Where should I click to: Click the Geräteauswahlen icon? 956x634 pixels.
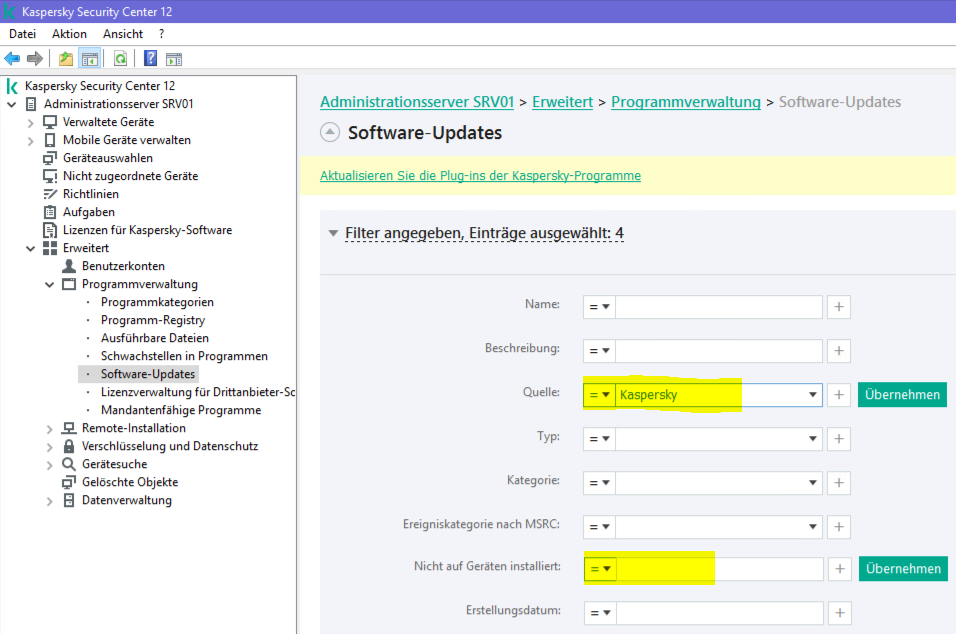50,158
